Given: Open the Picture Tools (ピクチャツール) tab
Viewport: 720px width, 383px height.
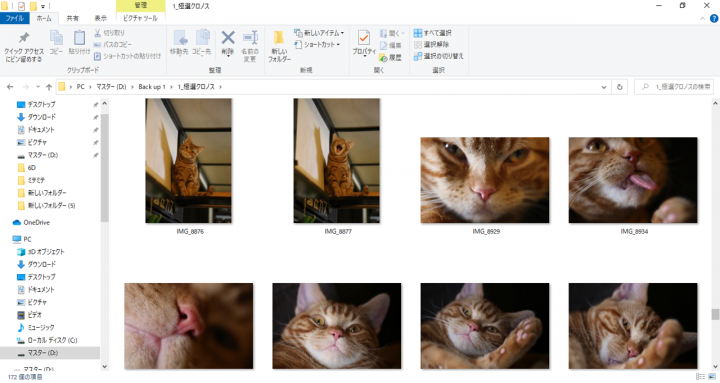Looking at the screenshot, I should tap(141, 18).
